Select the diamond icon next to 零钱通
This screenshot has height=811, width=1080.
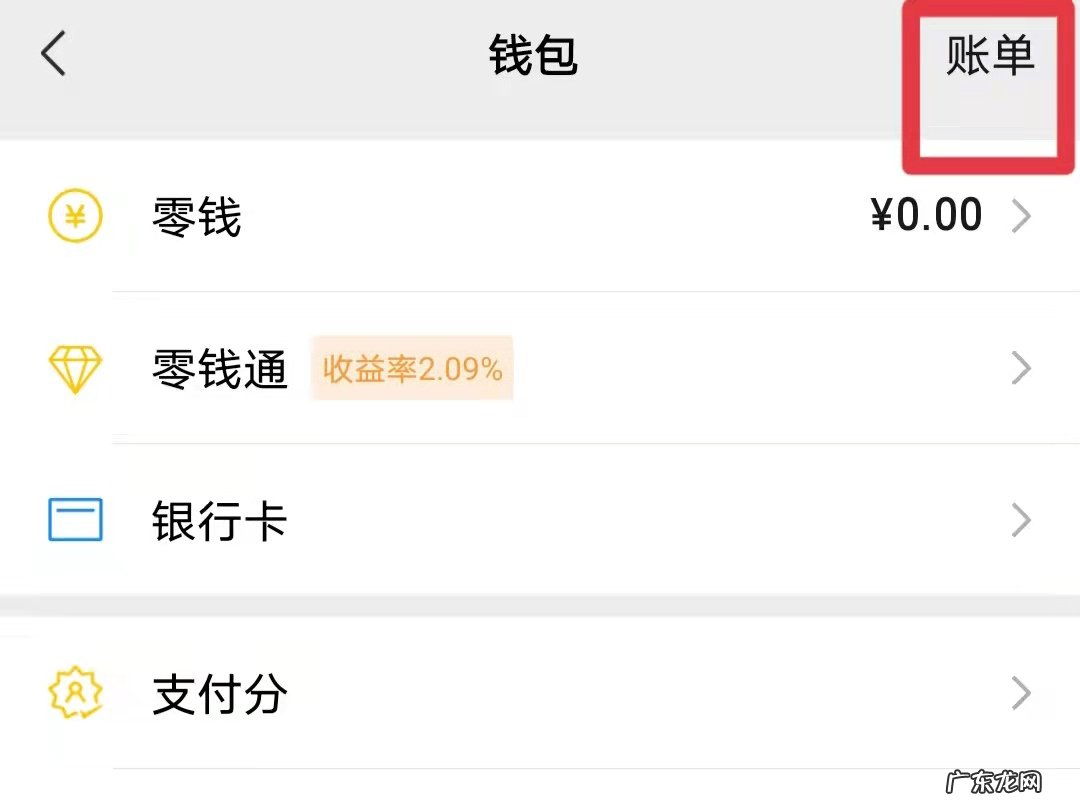[73, 368]
